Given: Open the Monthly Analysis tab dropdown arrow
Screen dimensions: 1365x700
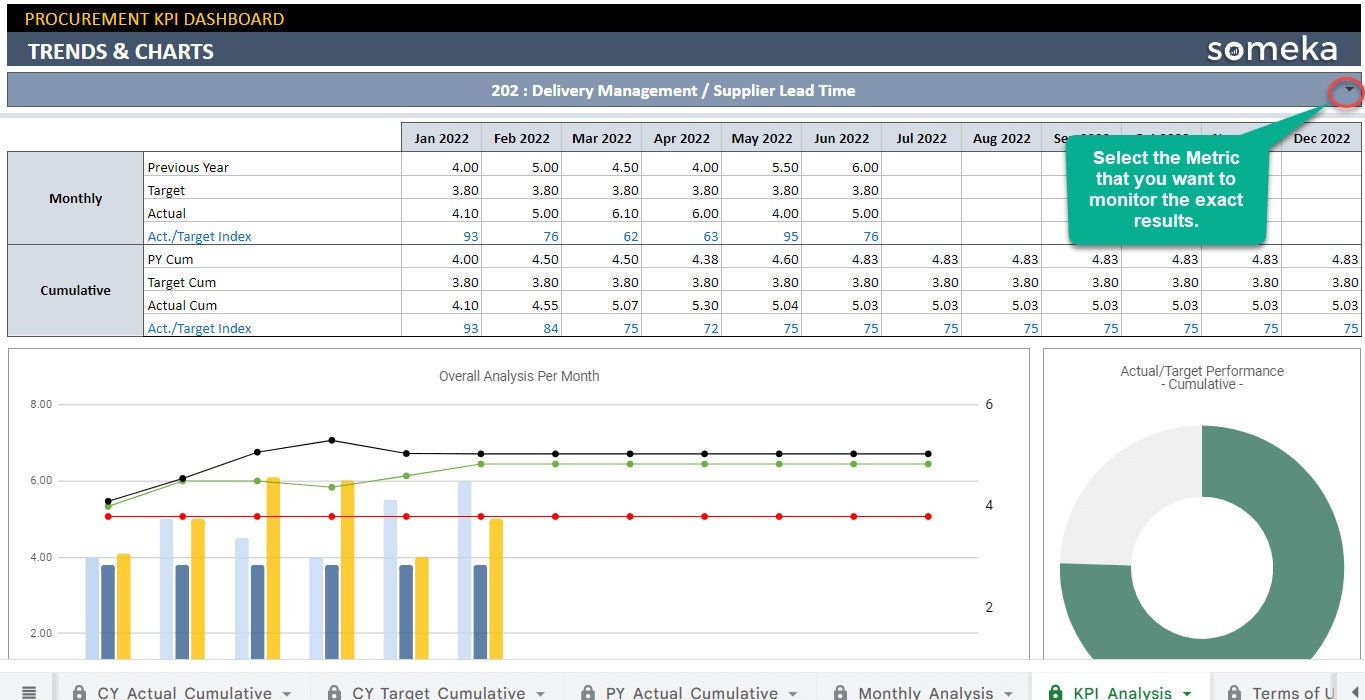Looking at the screenshot, I should click(1010, 693).
